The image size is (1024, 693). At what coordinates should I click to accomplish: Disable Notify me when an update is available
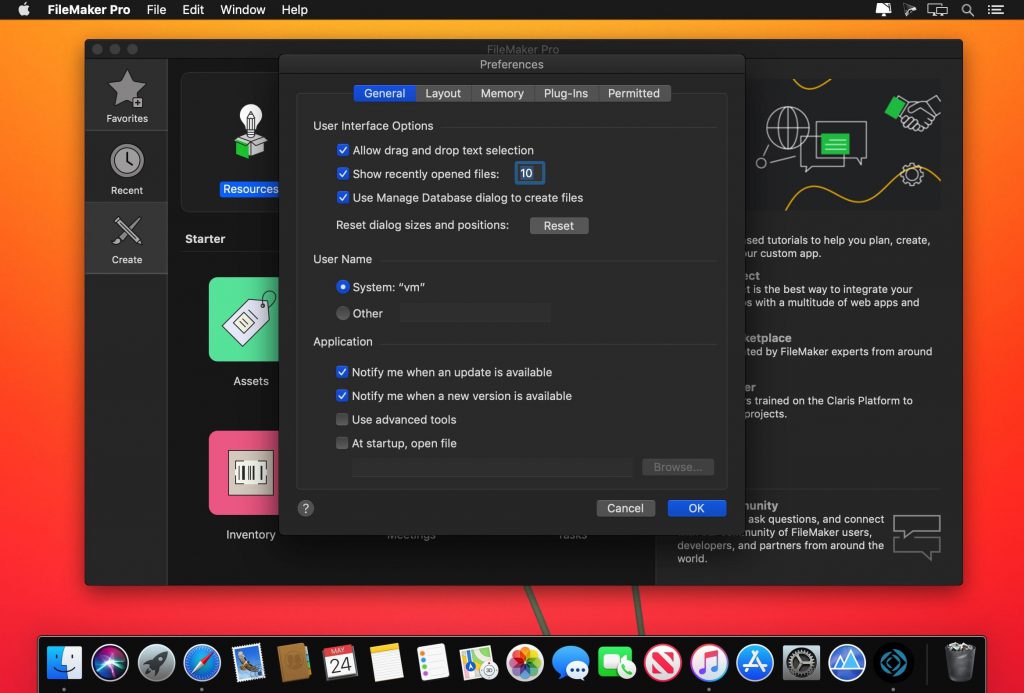pyautogui.click(x=344, y=372)
